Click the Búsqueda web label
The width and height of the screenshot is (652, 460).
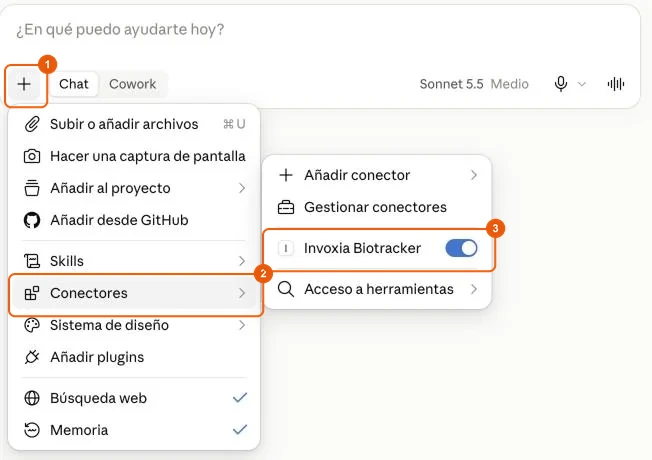pos(99,398)
